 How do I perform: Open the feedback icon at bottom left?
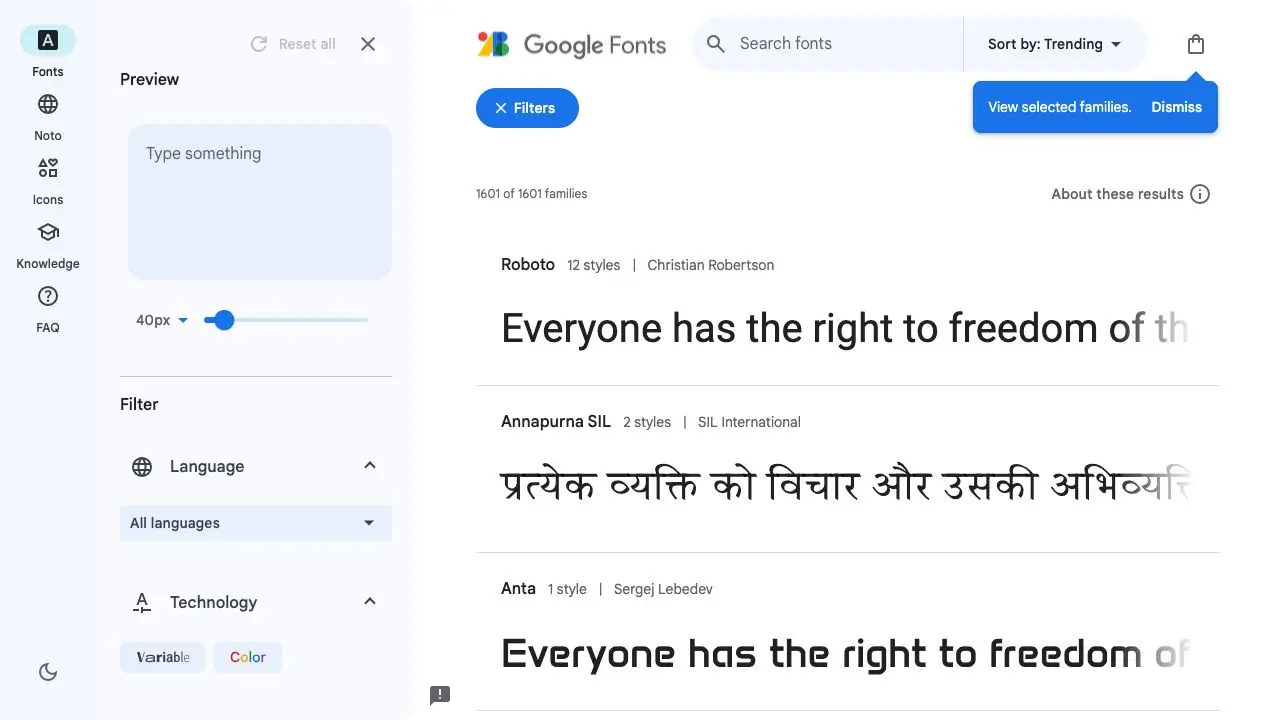pos(440,695)
